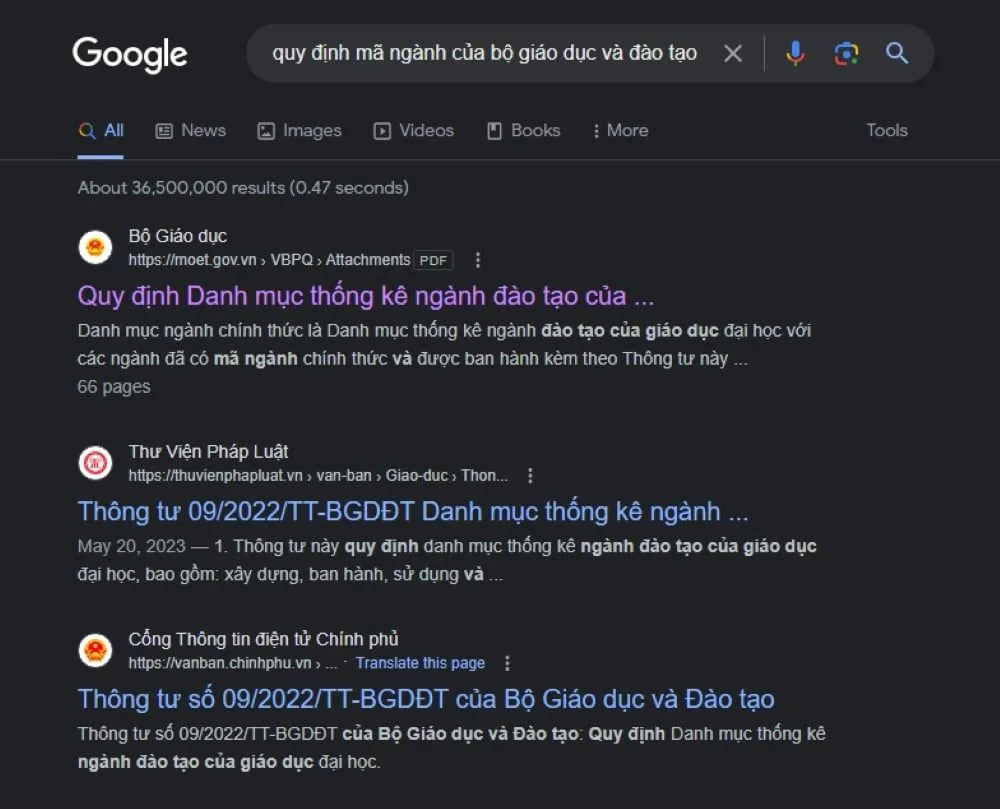The width and height of the screenshot is (1000, 809).
Task: Open 'Thông tư 09/2022/TT-BGDĐT Danh mục' result
Action: [x=413, y=511]
